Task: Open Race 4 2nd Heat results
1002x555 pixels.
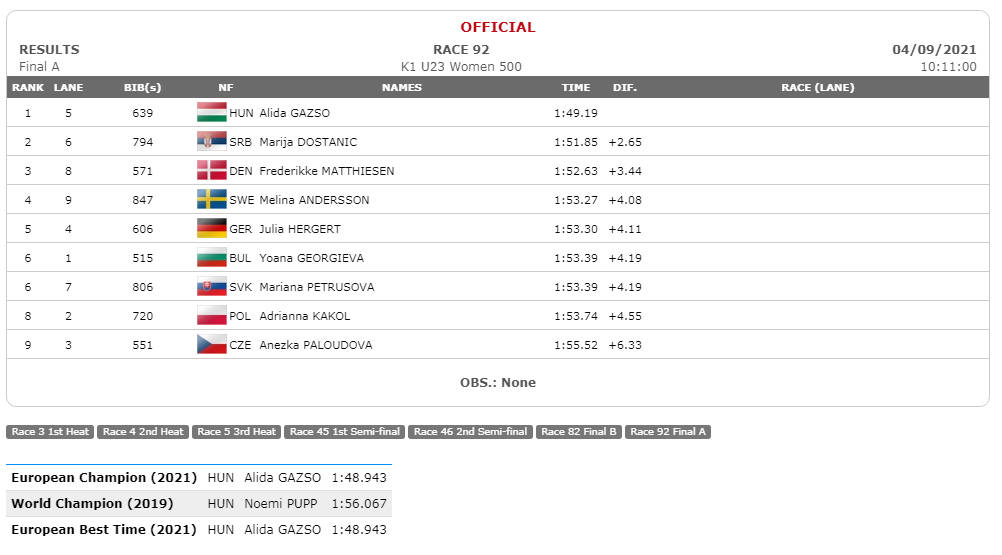Action: [143, 432]
